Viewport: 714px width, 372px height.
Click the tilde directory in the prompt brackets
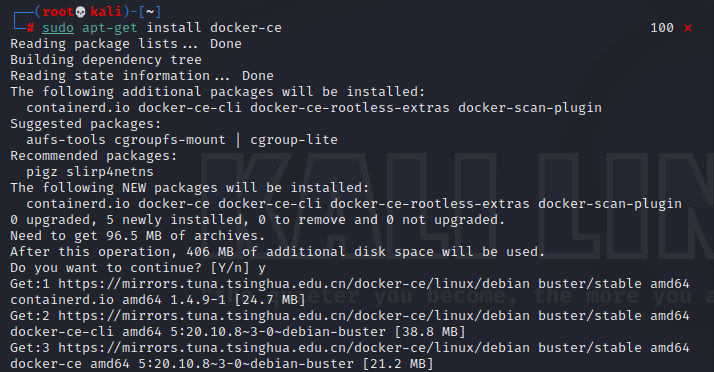[150, 11]
